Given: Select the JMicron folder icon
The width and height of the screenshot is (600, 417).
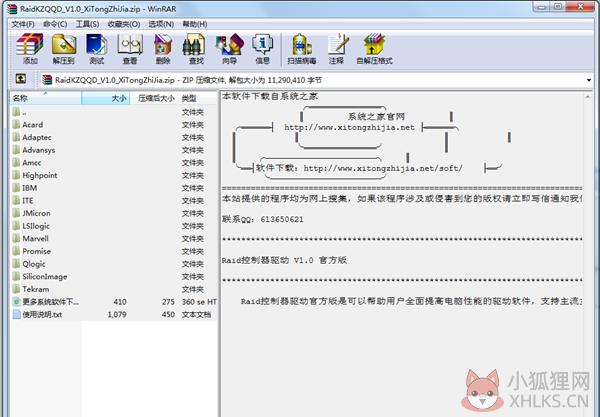Looking at the screenshot, I should (16, 213).
